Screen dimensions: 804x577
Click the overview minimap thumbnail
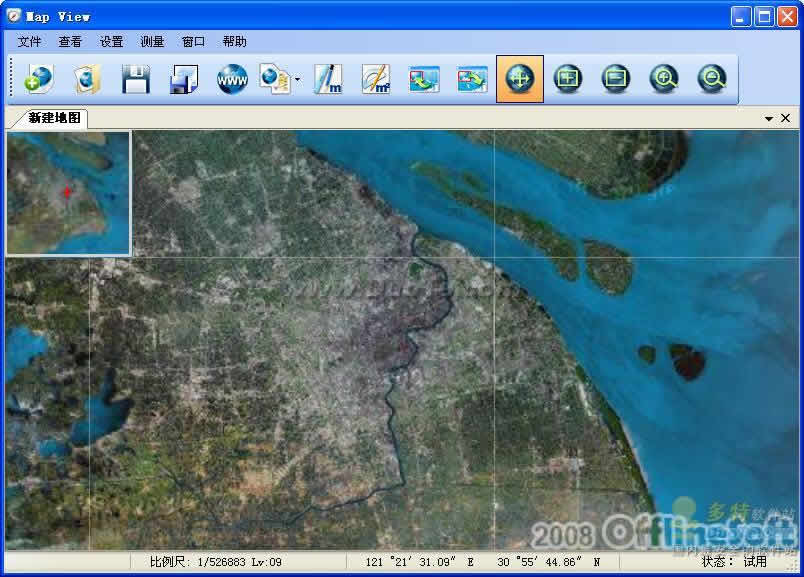(x=68, y=193)
